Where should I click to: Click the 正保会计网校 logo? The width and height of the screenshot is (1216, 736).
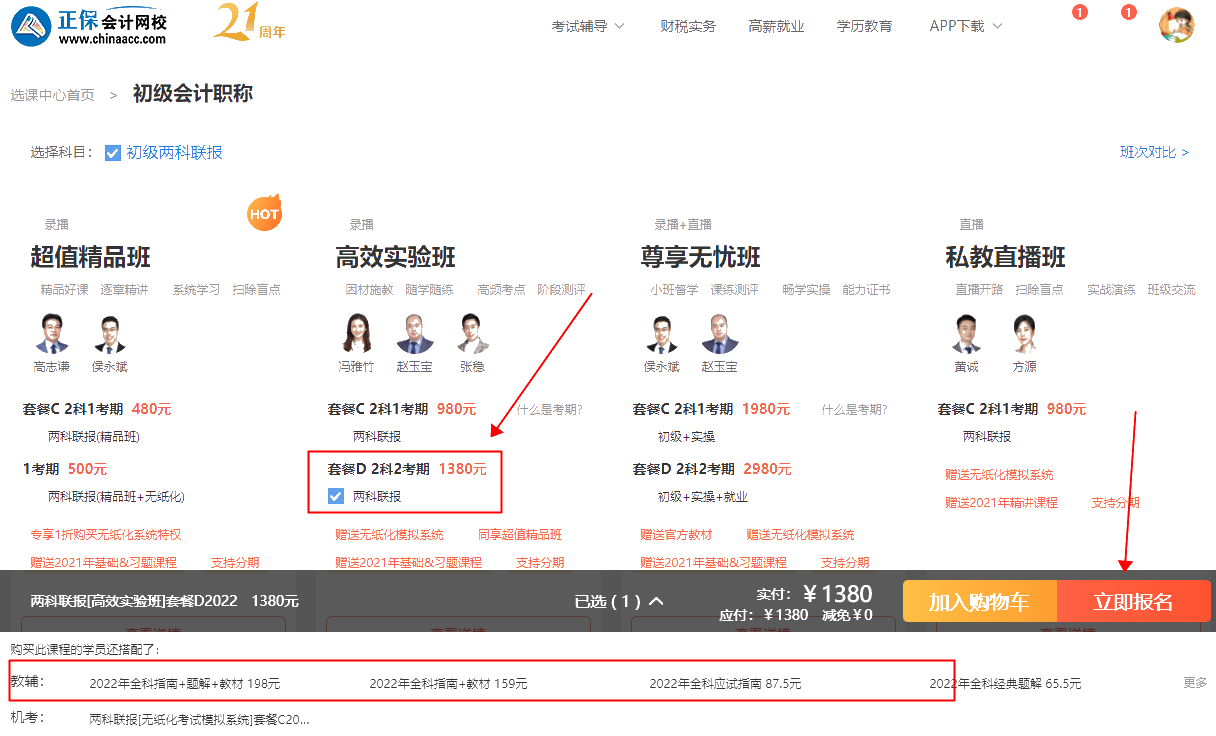click(x=90, y=27)
